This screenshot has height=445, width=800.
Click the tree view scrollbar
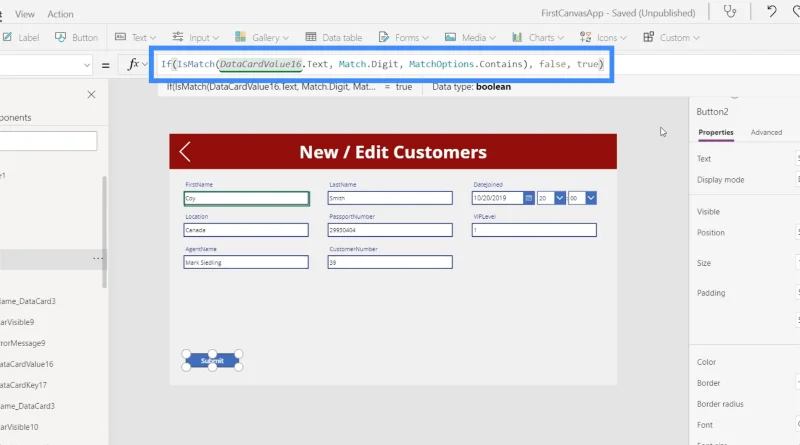click(x=105, y=232)
